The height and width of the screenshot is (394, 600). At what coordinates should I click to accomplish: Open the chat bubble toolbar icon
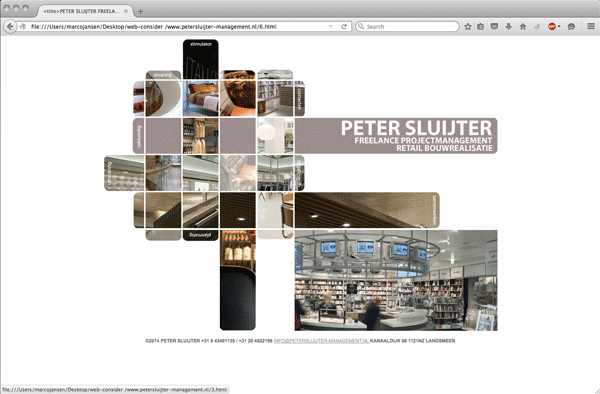pos(571,26)
